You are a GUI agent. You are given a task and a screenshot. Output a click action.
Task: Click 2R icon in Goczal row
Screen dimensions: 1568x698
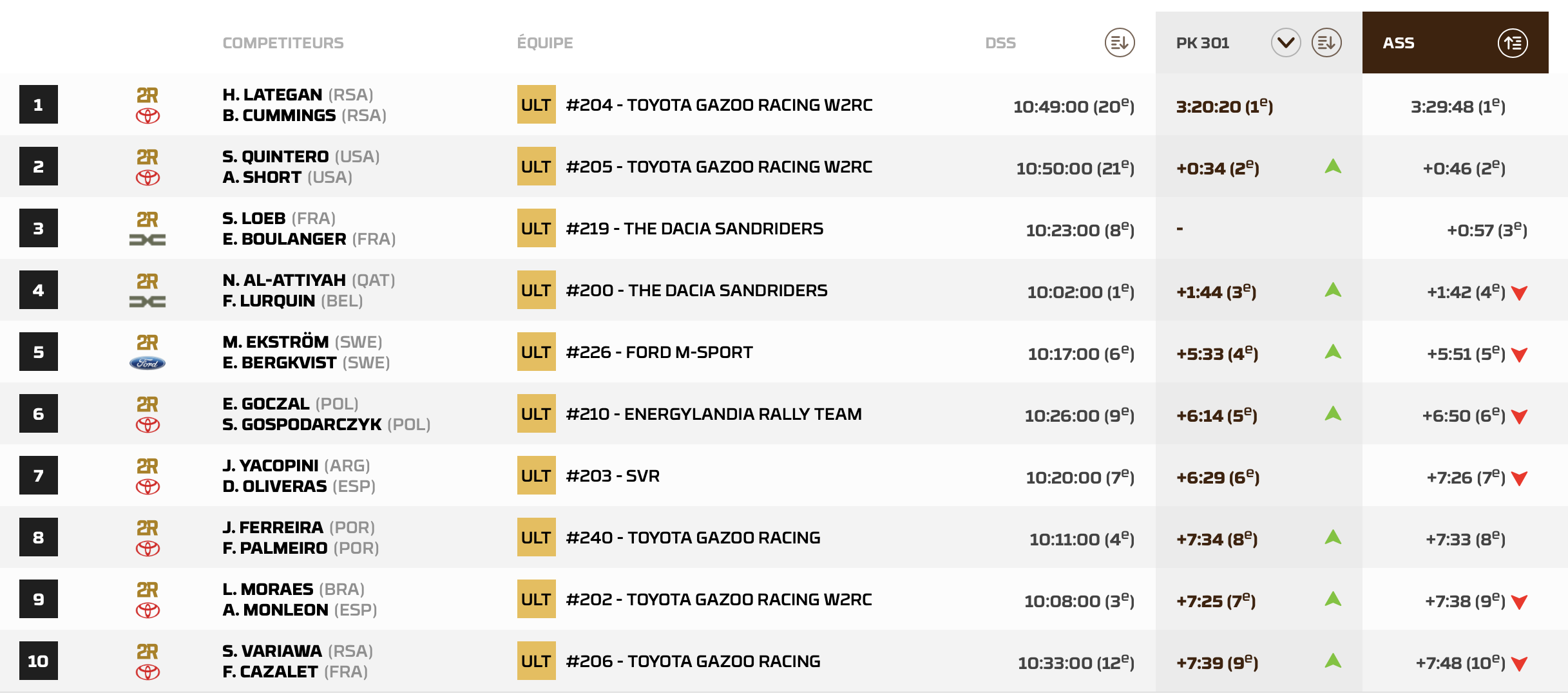pos(148,404)
